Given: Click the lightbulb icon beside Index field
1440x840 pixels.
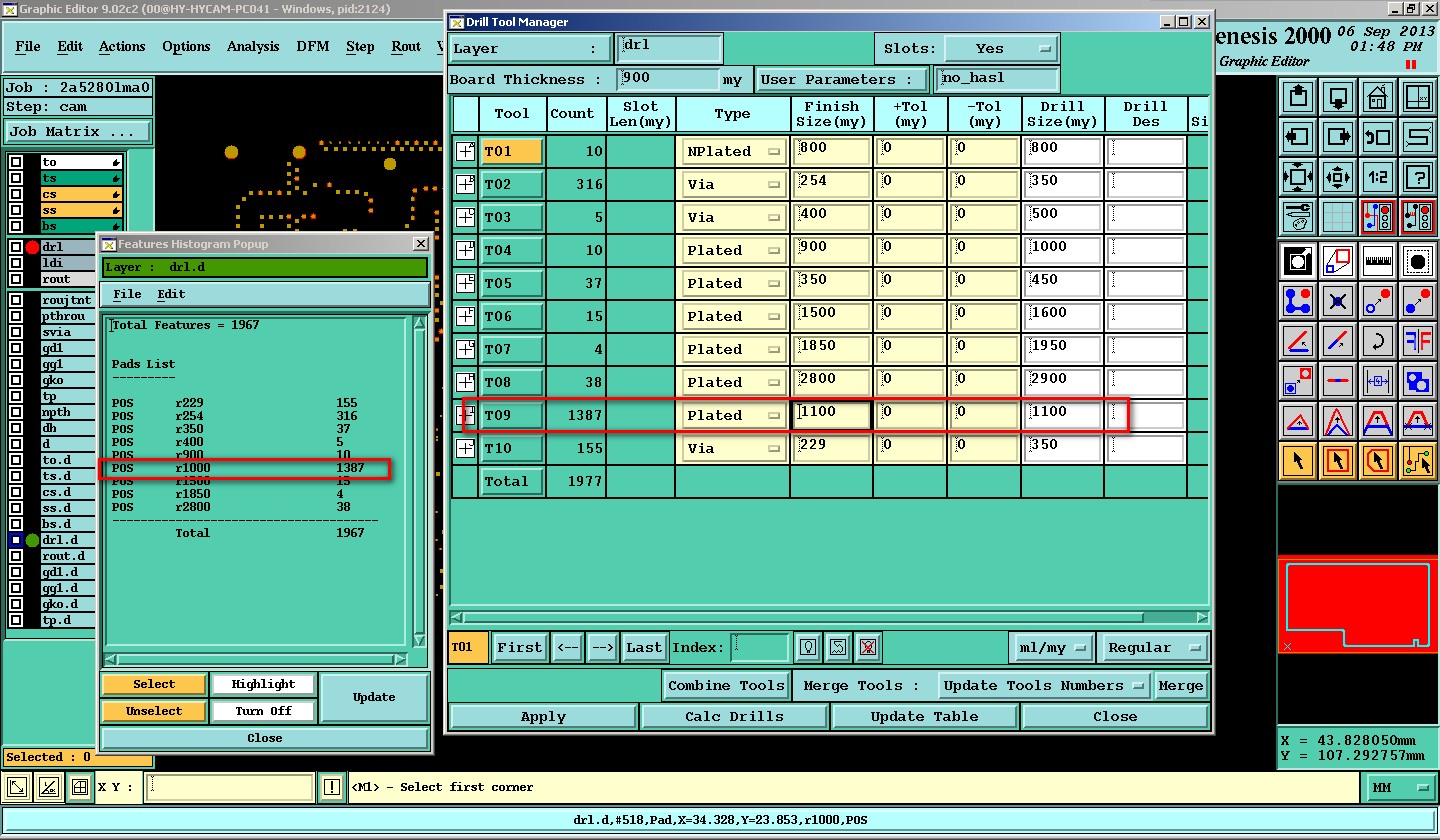Looking at the screenshot, I should pyautogui.click(x=807, y=647).
